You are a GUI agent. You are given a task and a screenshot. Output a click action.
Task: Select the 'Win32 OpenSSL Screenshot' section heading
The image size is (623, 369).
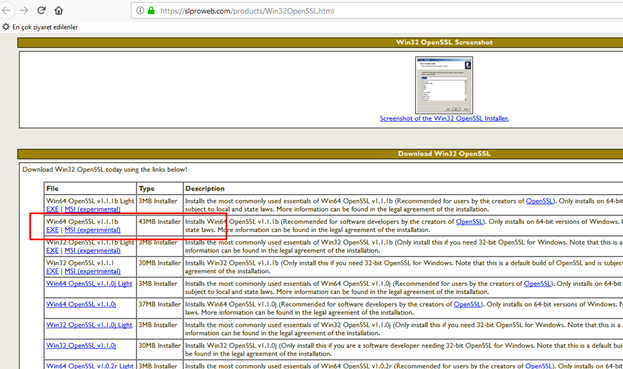[444, 43]
